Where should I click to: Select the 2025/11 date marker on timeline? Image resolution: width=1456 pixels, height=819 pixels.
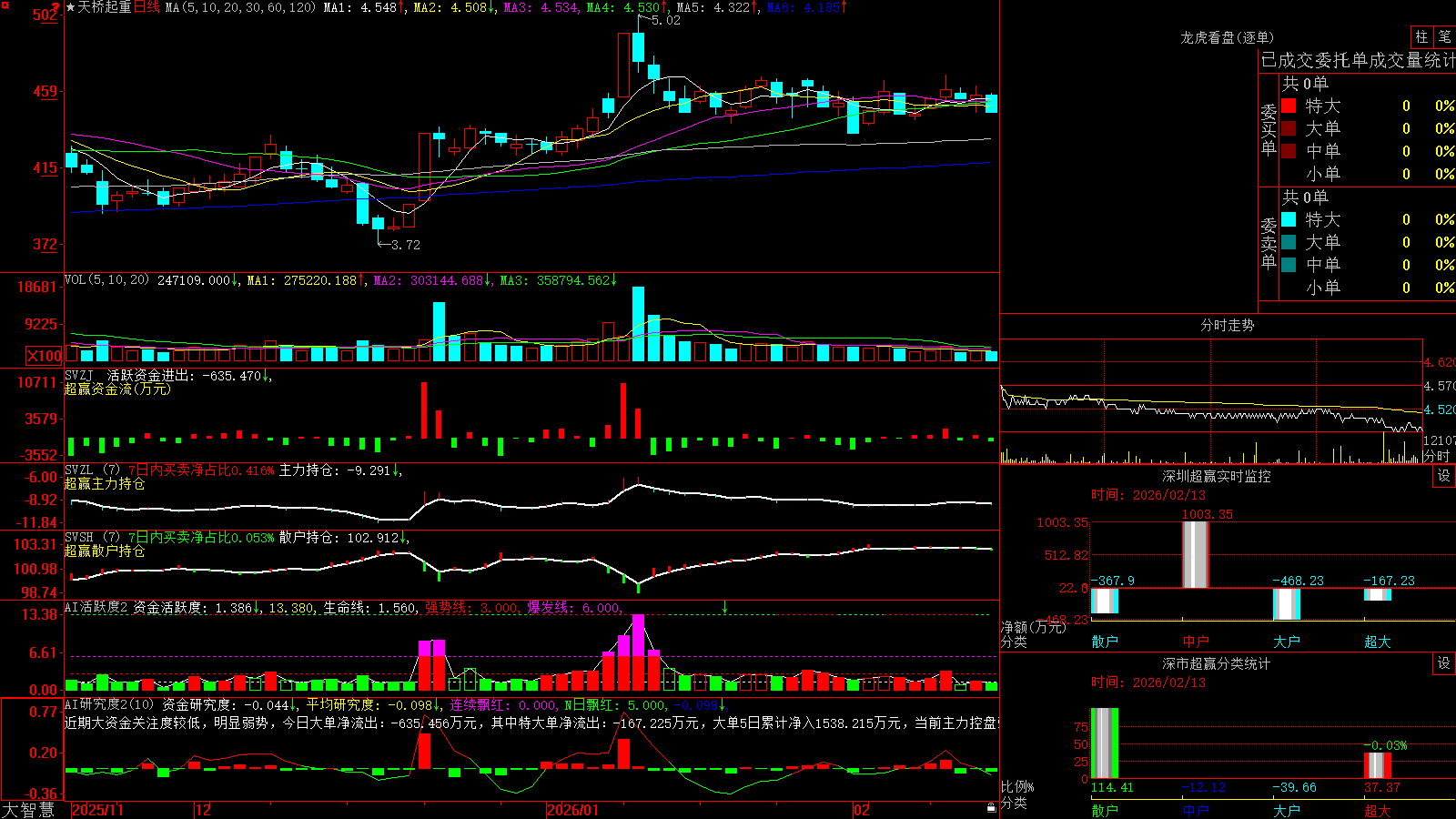click(x=97, y=810)
